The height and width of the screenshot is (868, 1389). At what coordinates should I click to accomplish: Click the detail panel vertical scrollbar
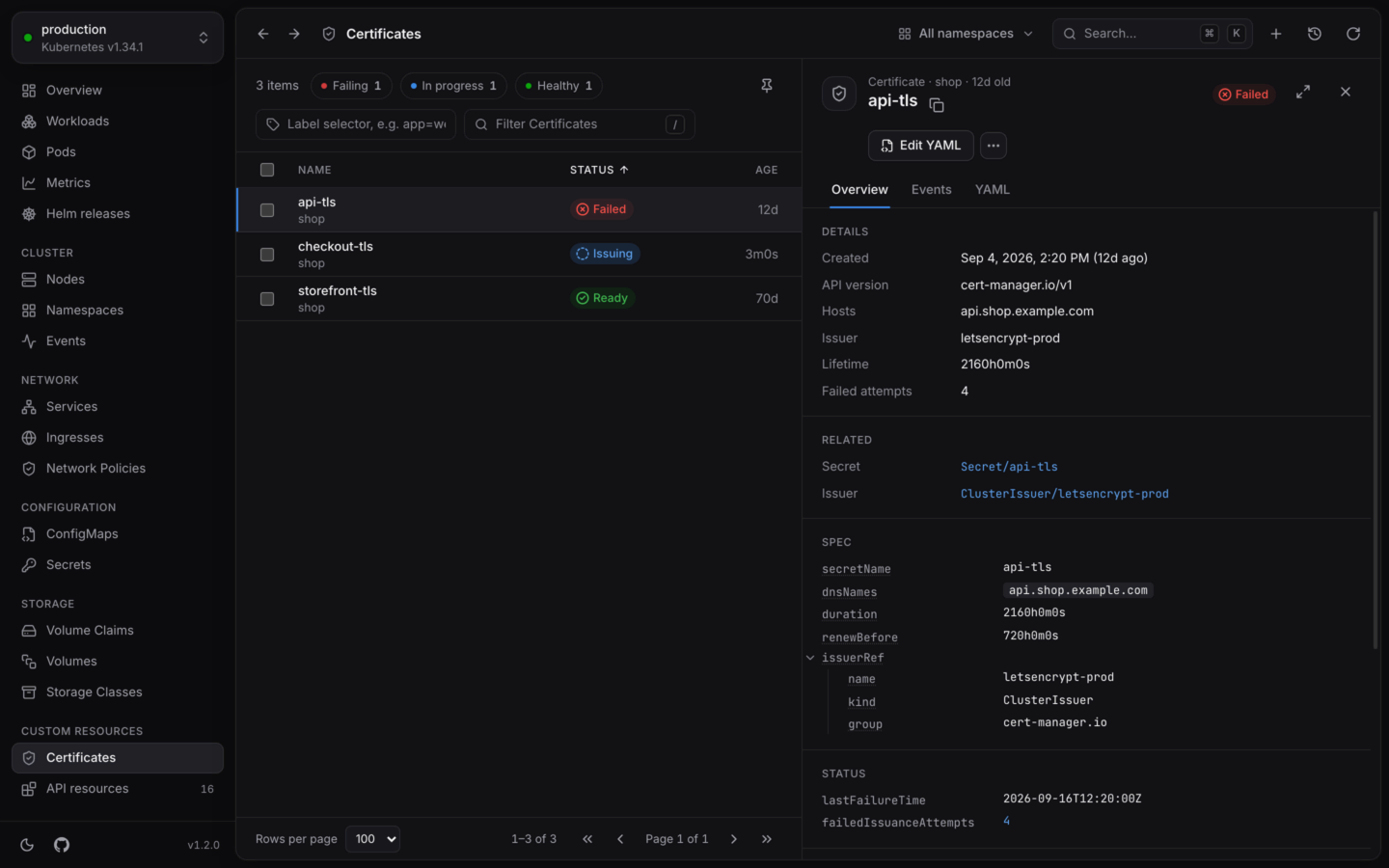(1375, 430)
